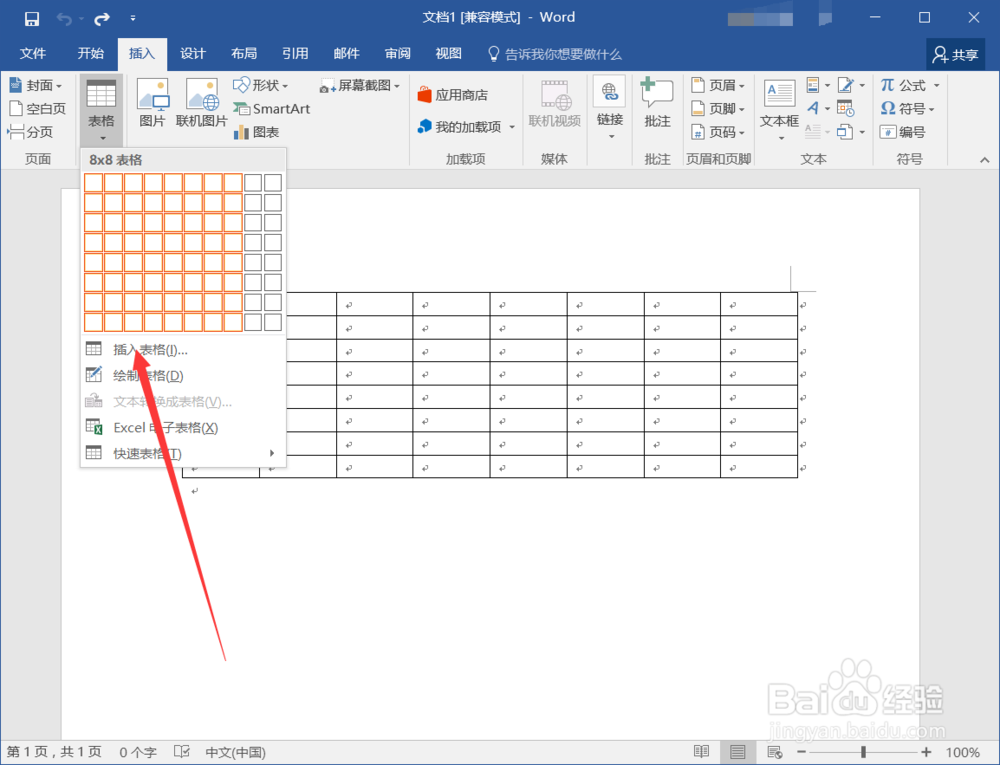The width and height of the screenshot is (1000, 765).
Task: Insert a 空白页 blank page
Action: (x=38, y=108)
